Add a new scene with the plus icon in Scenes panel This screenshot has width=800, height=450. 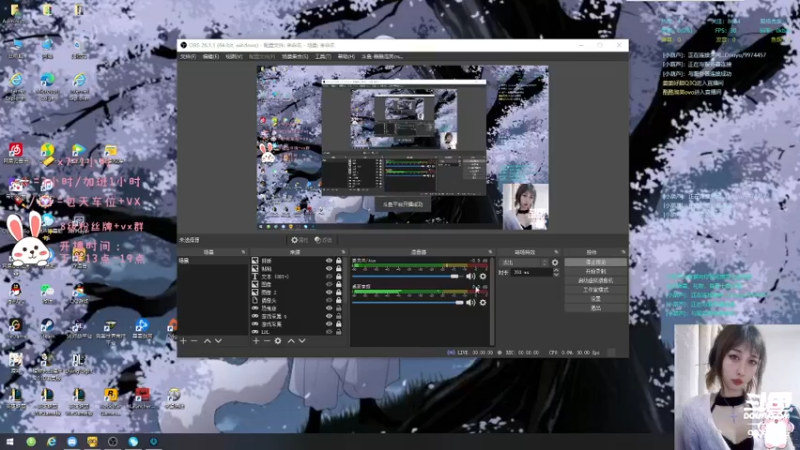[x=183, y=341]
